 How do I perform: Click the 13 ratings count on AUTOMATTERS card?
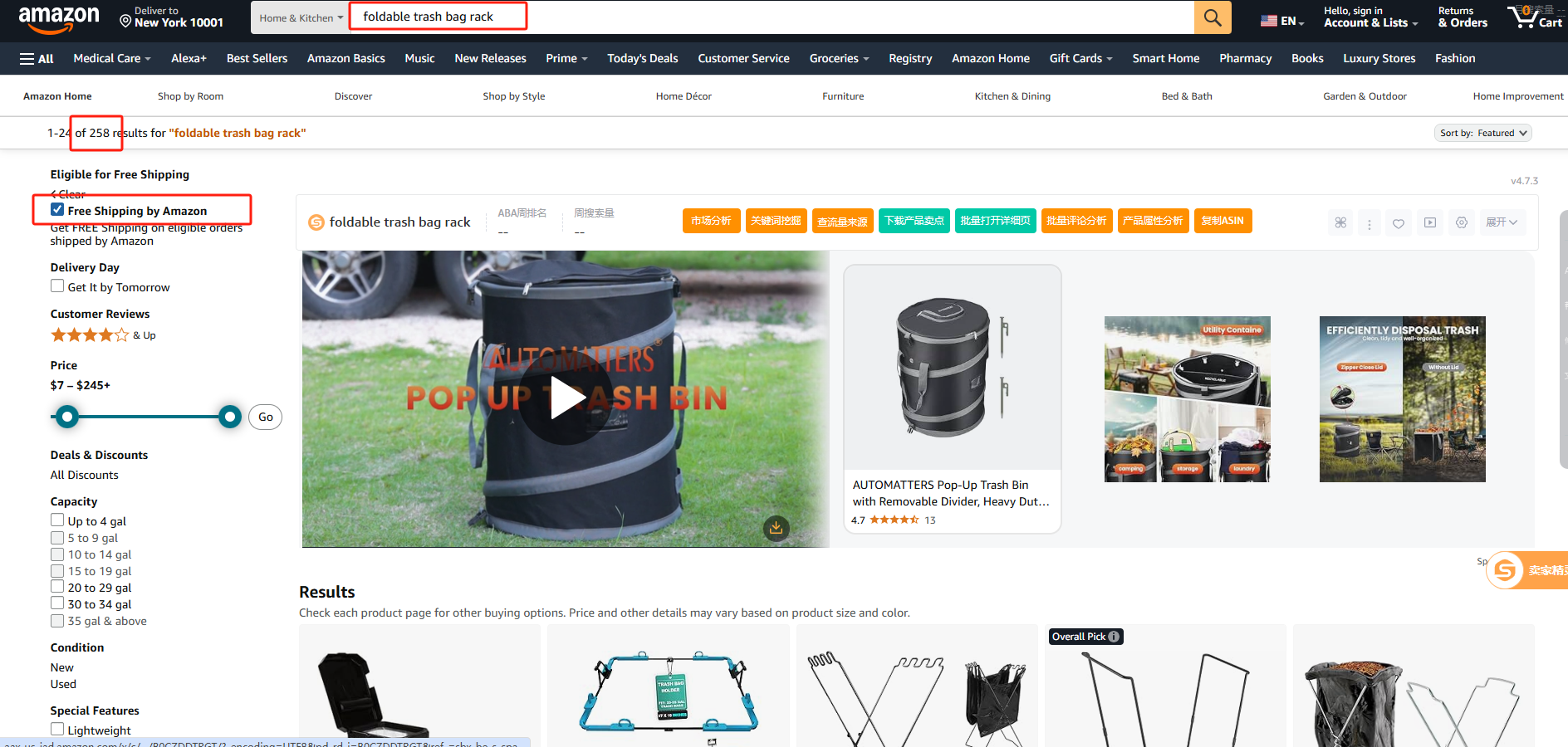(930, 520)
